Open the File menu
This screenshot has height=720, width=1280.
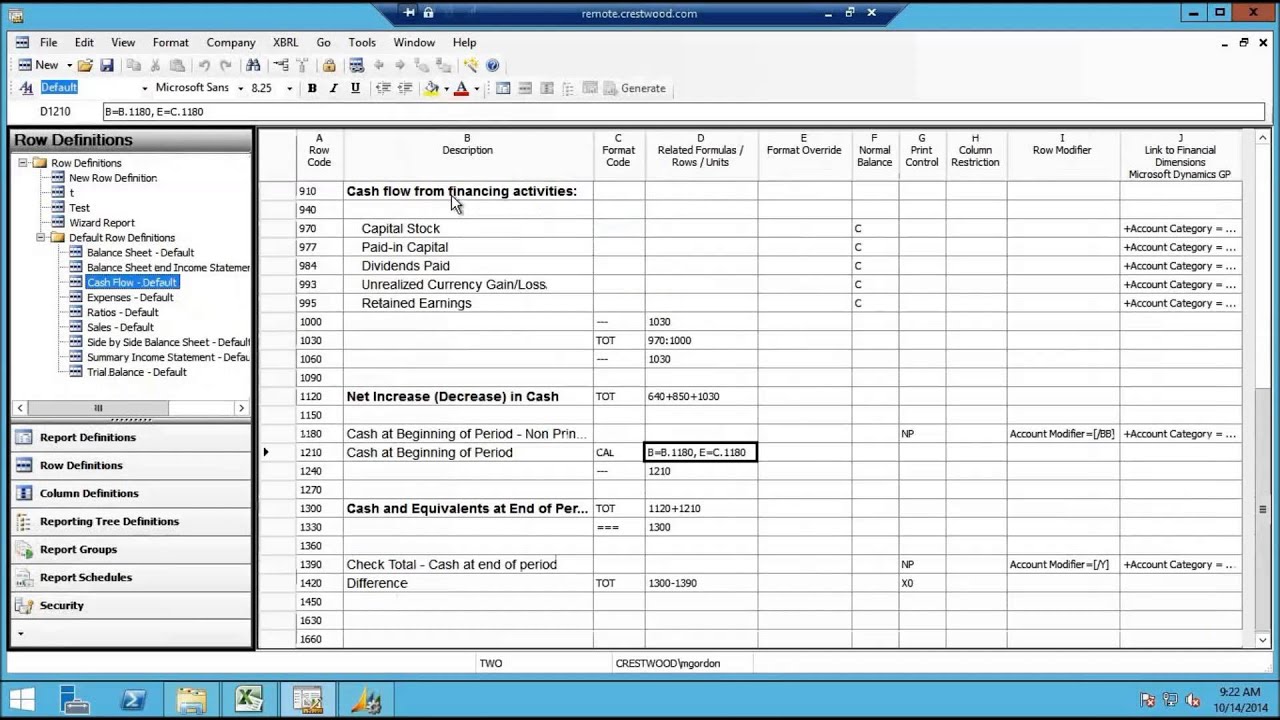pos(48,43)
